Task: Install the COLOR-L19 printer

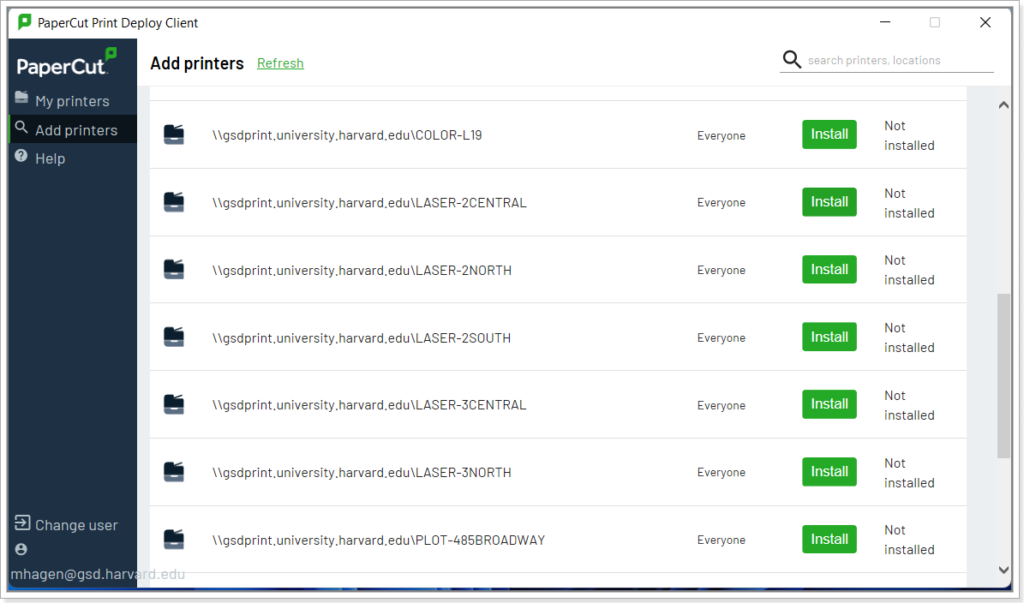Action: [829, 134]
